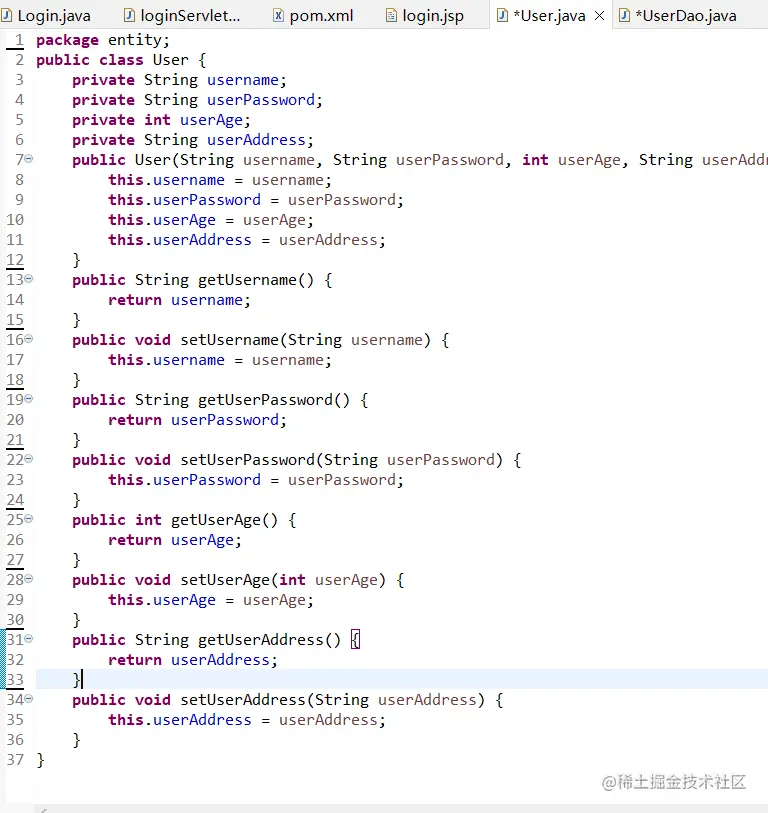This screenshot has height=813, width=768.
Task: Select the pom.xml tab
Action: coord(314,16)
